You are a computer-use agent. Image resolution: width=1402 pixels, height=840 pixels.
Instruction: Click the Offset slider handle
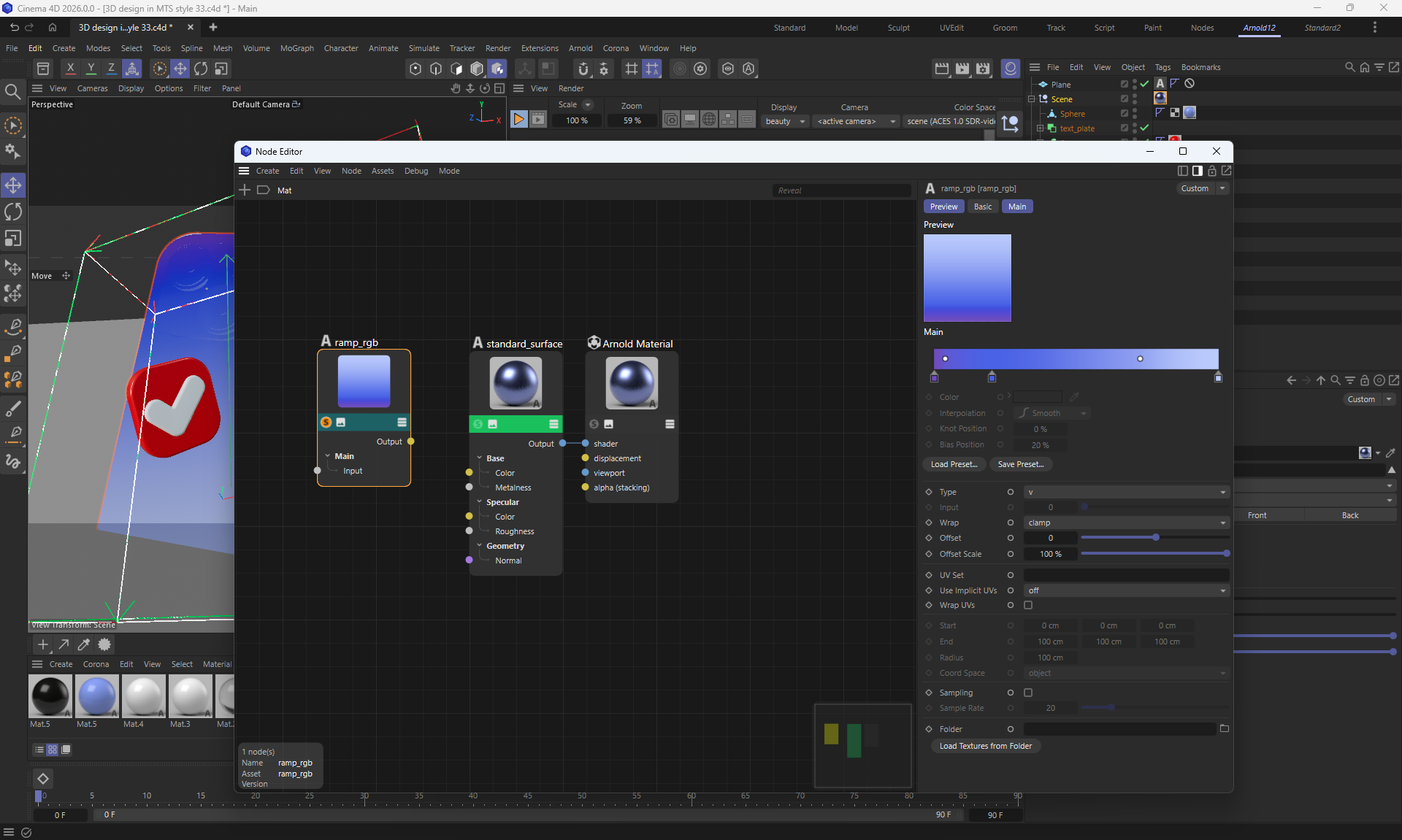click(x=1156, y=538)
